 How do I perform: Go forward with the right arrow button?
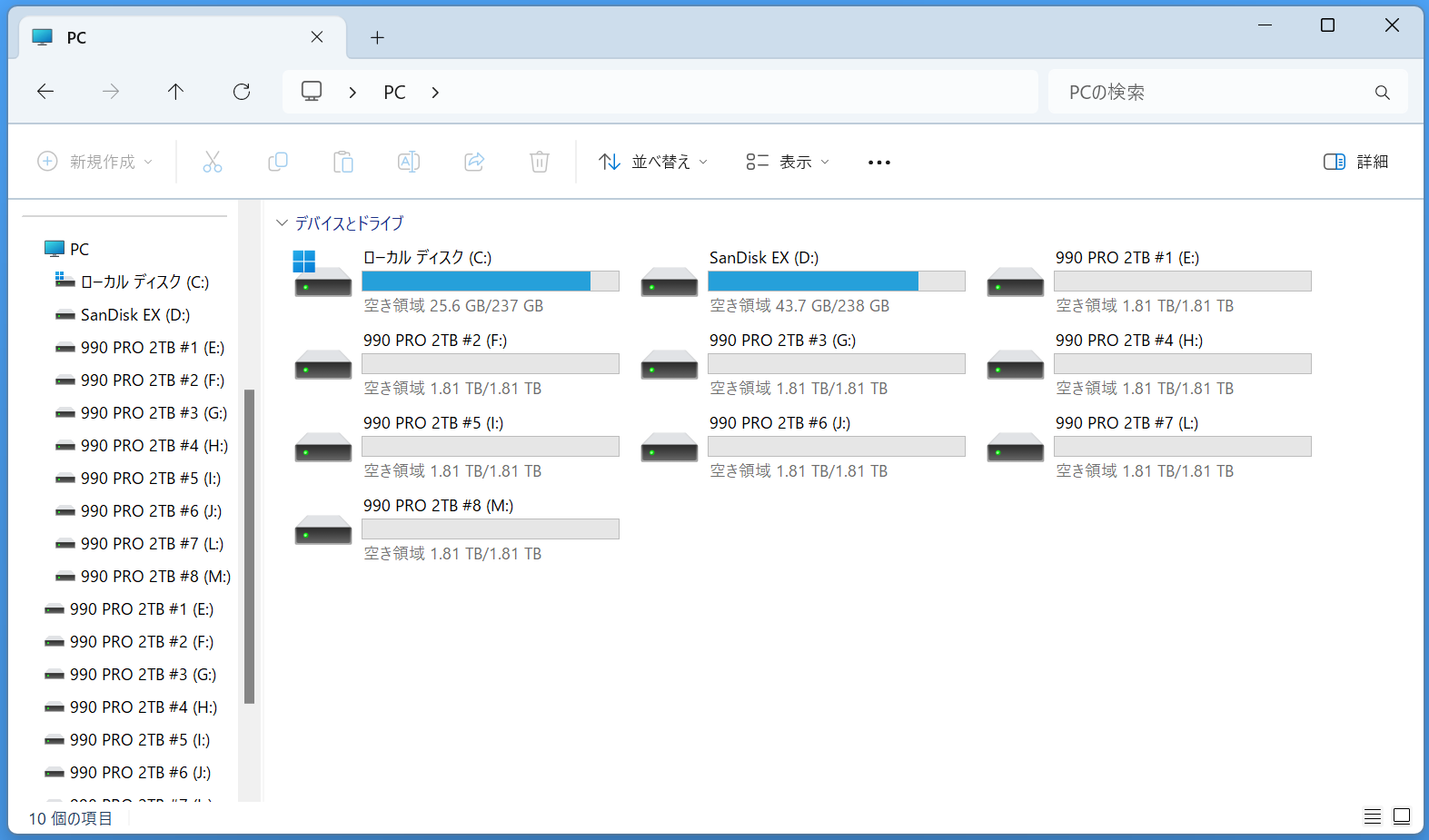coord(111,91)
